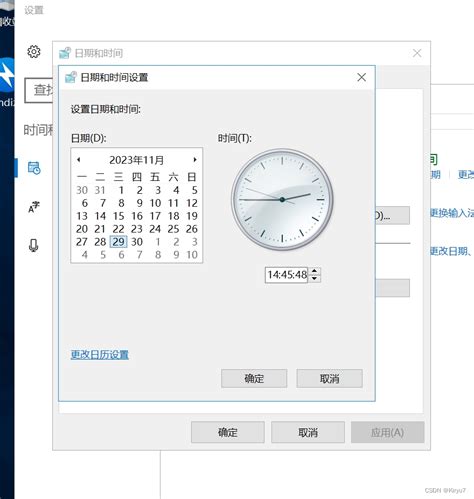Select November 26 in calendar
Screen dimensions: 474x499
pyautogui.click(x=192, y=229)
